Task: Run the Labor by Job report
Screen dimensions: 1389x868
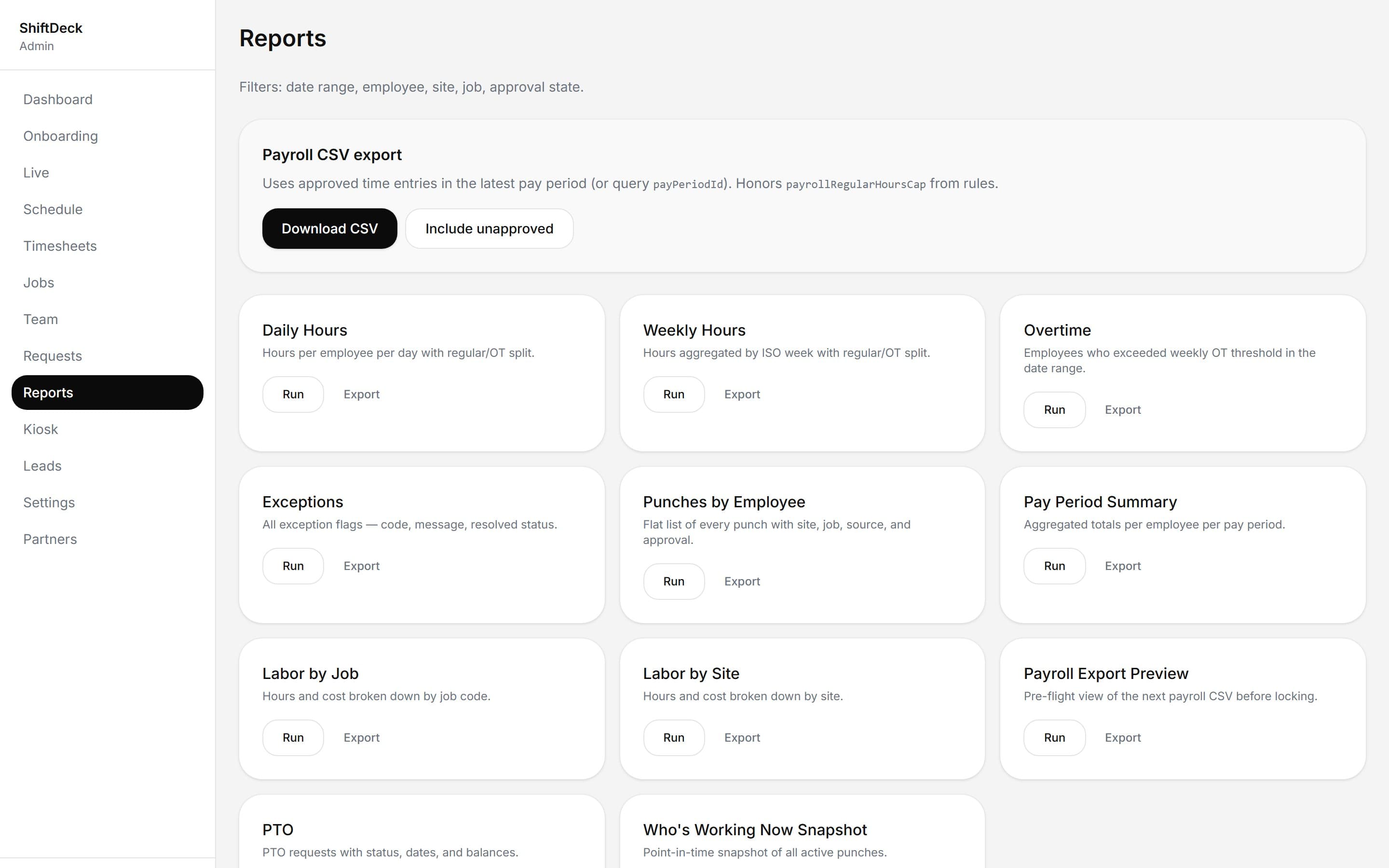Action: coord(293,738)
